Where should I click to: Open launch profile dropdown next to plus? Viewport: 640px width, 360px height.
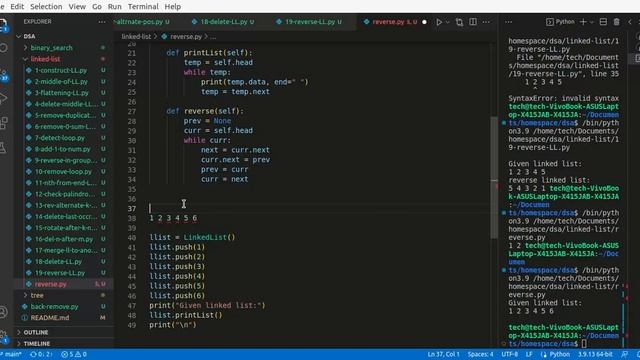(591, 22)
